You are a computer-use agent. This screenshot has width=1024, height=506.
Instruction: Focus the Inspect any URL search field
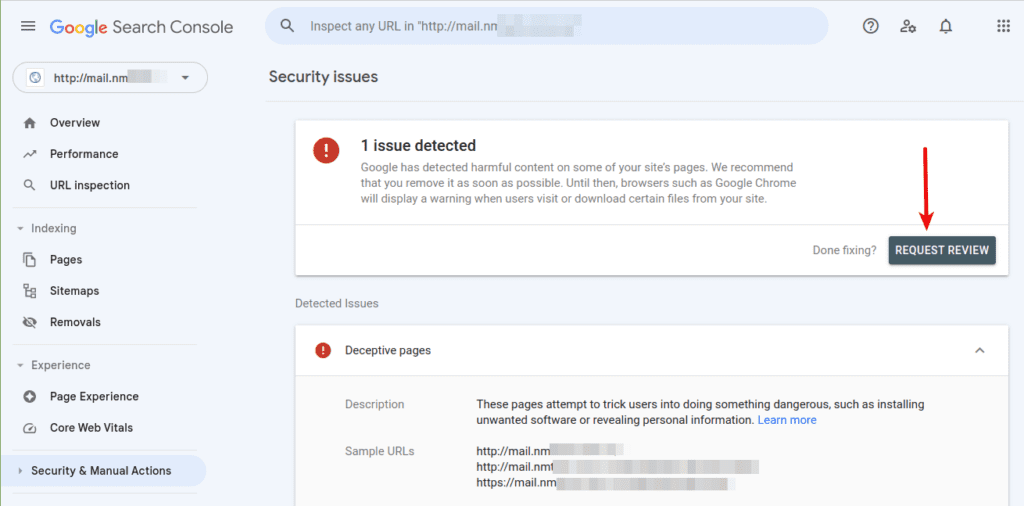[546, 26]
